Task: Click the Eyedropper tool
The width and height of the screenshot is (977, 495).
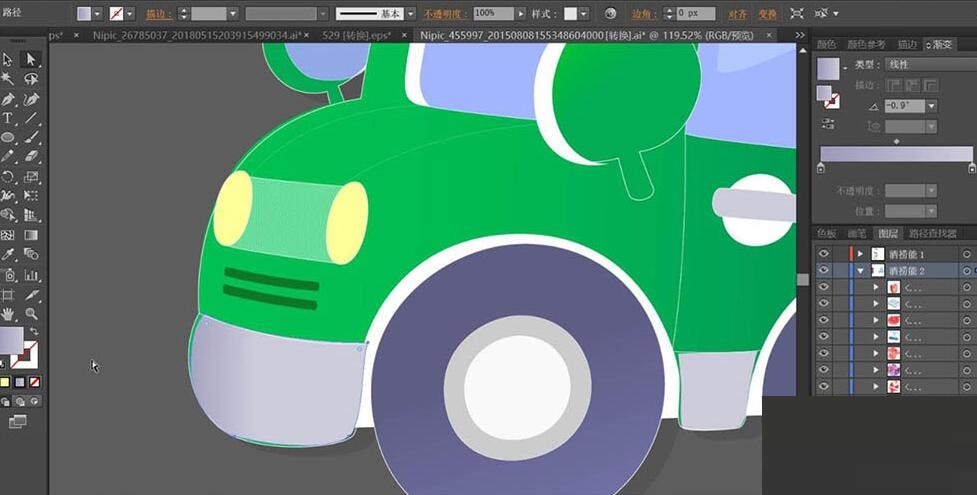Action: 8,255
